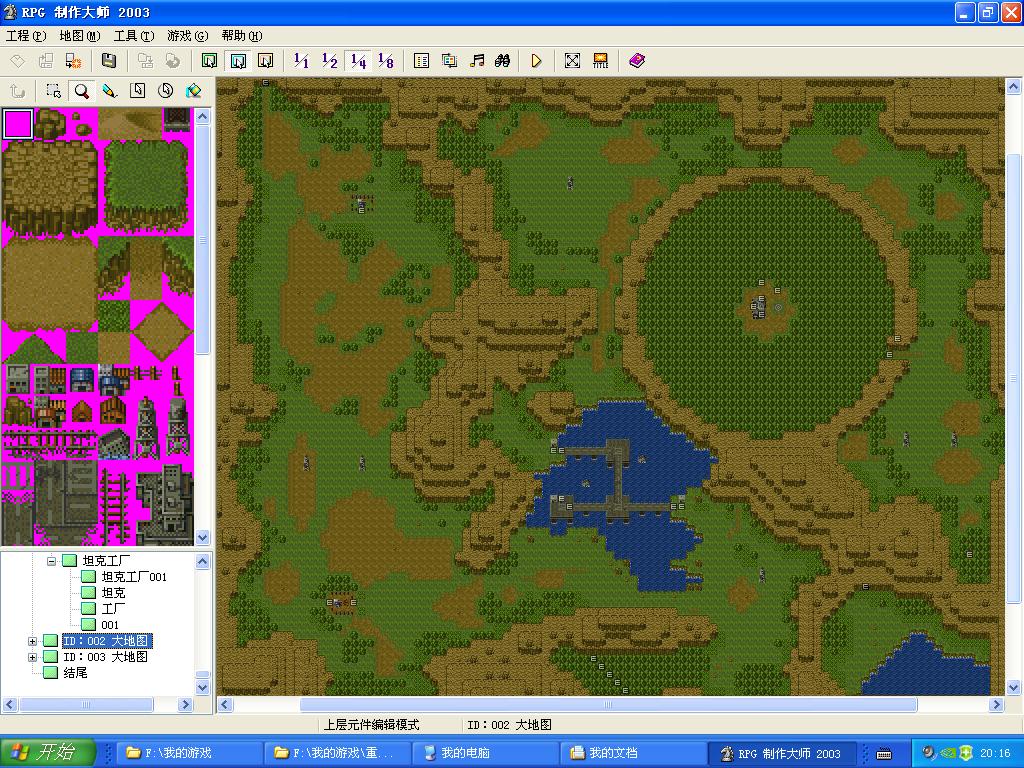The height and width of the screenshot is (768, 1024).
Task: Click the Undo arrow icon
Action: tap(18, 91)
